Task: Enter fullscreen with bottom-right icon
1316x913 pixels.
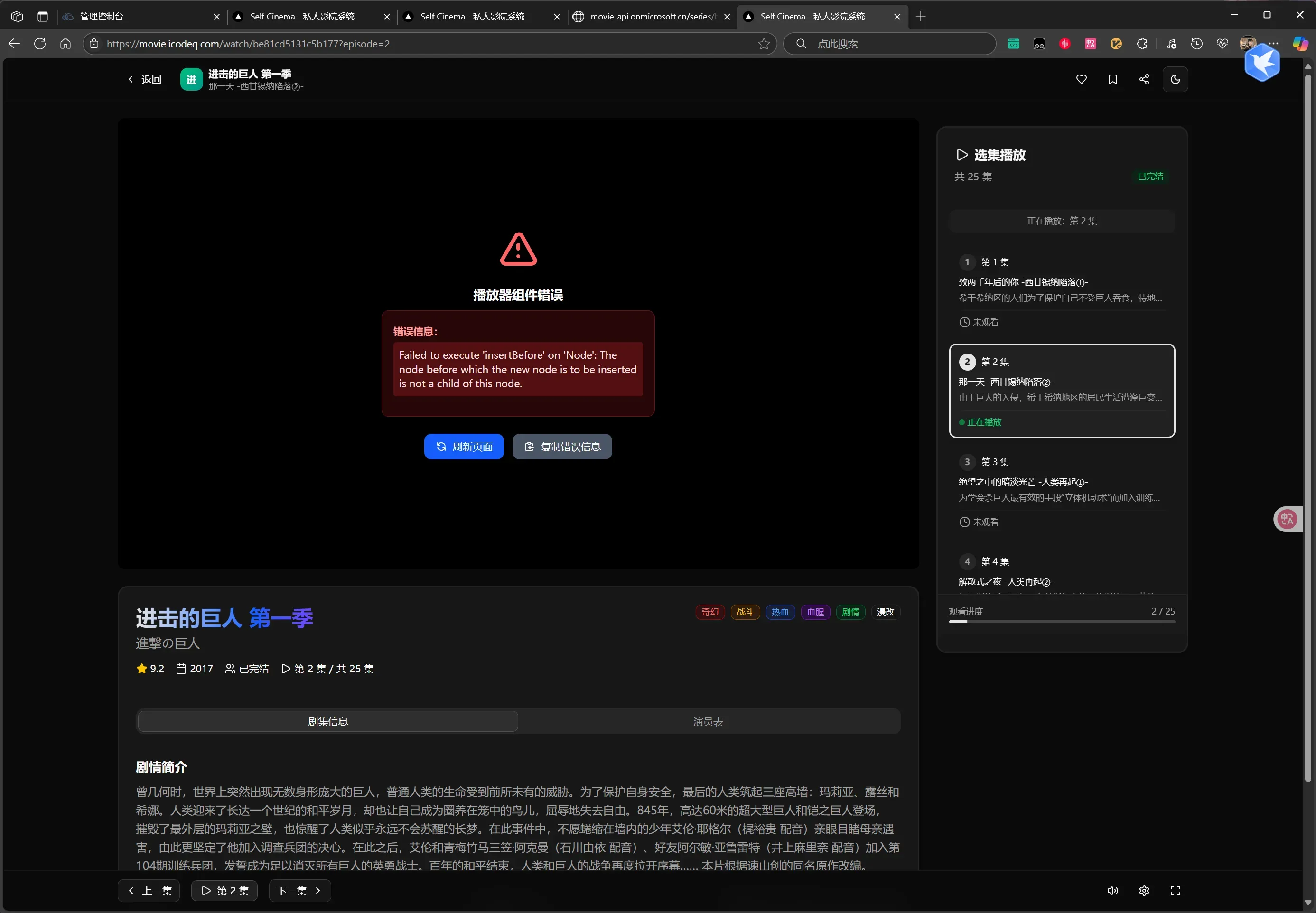Action: tap(1175, 891)
